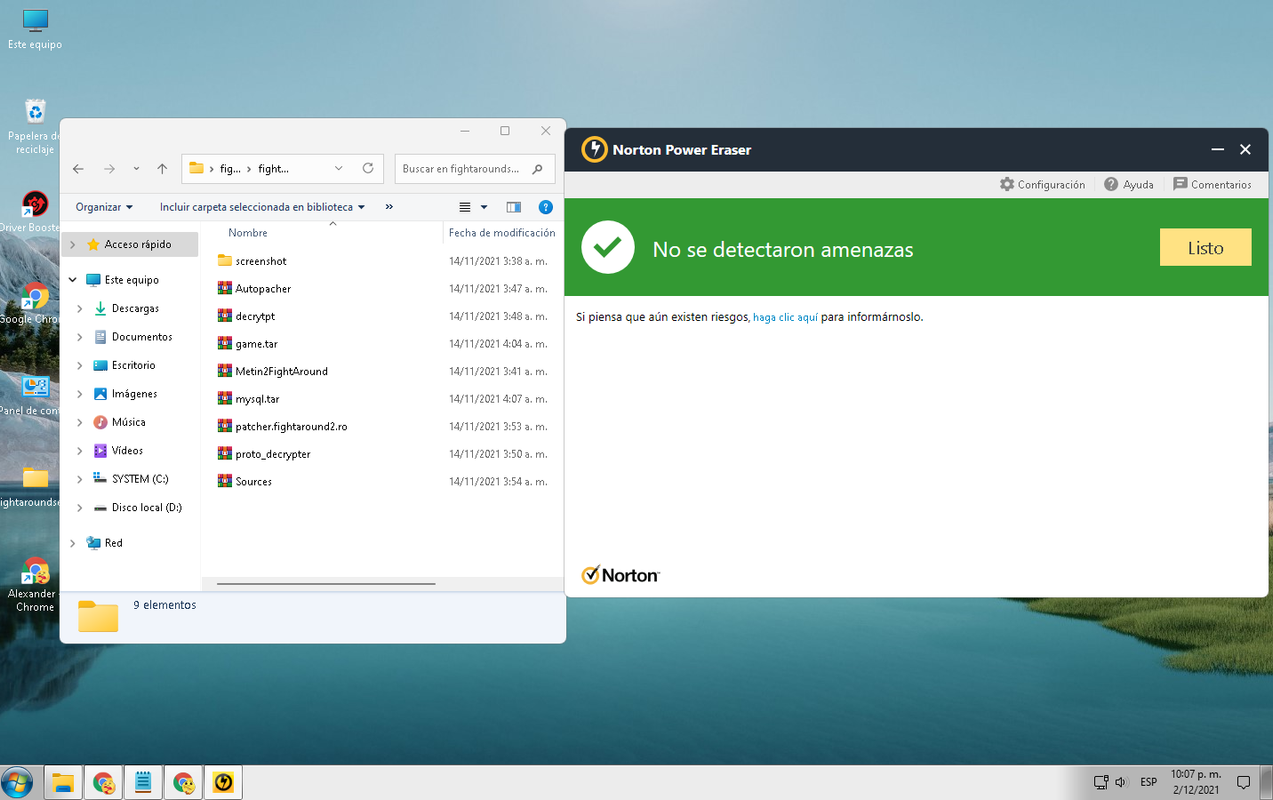Image resolution: width=1273 pixels, height=800 pixels.
Task: Select Papelera de reciclaje desktop icon
Action: (35, 125)
